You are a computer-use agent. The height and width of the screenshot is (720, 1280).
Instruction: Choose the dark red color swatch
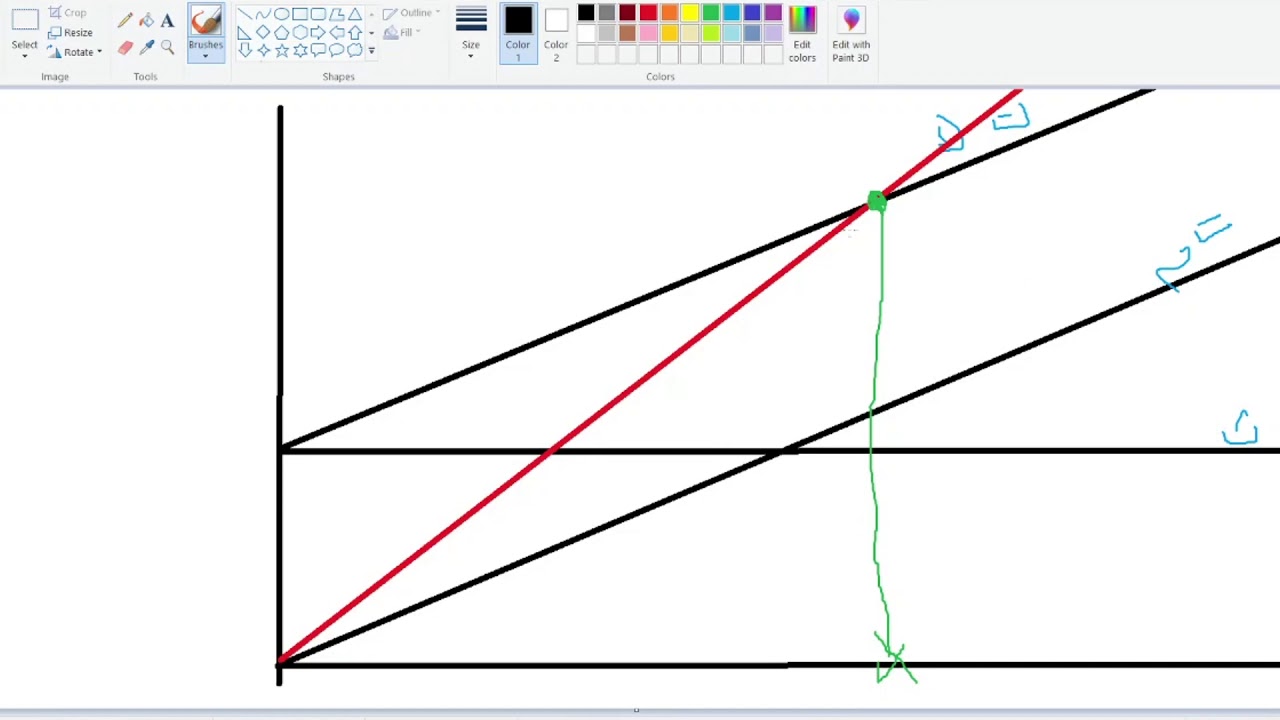pos(627,12)
